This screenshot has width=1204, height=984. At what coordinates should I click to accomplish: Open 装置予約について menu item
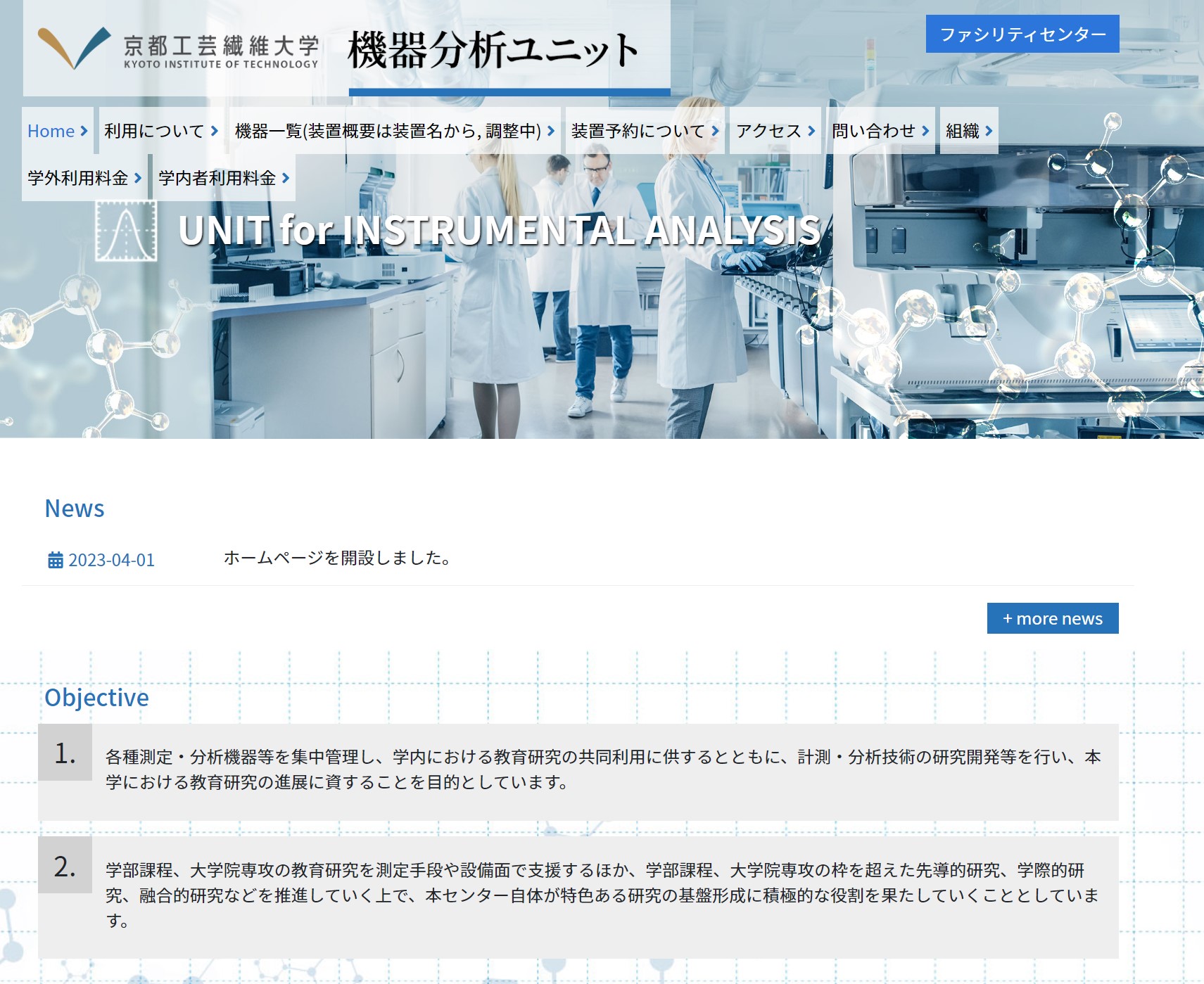click(645, 131)
